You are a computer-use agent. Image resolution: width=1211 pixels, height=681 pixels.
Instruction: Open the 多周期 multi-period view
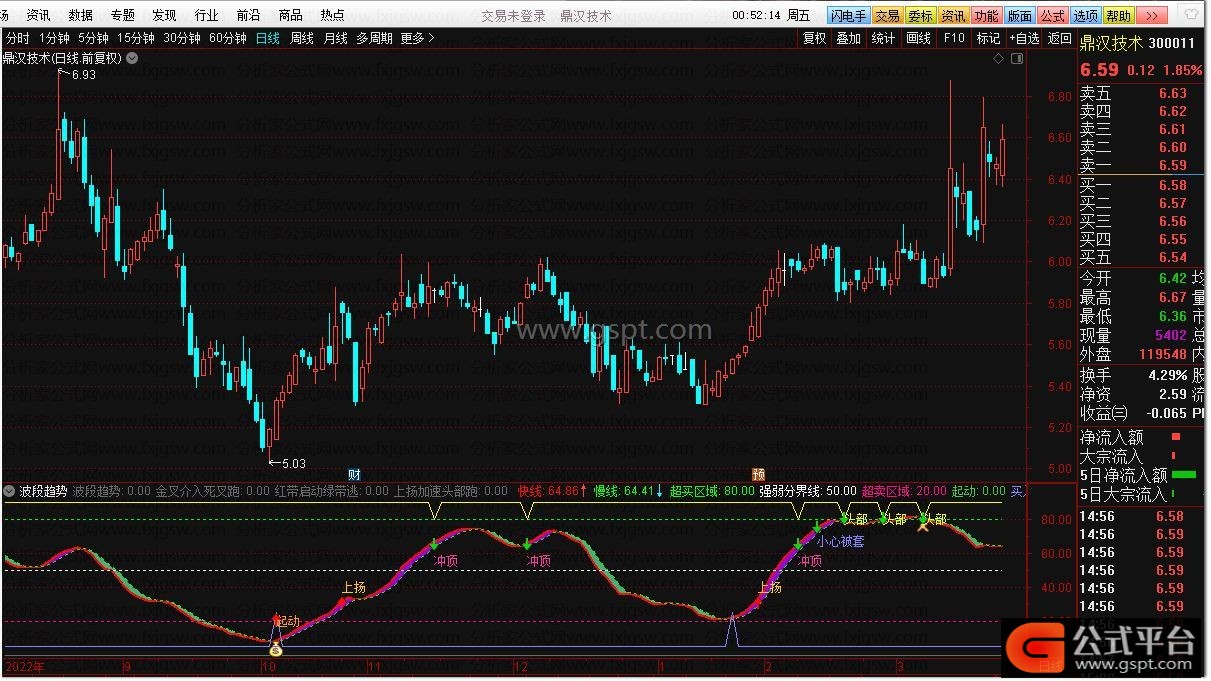click(x=374, y=38)
